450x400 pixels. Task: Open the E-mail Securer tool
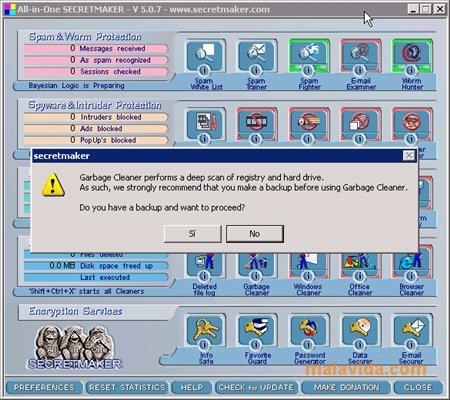[x=411, y=329]
